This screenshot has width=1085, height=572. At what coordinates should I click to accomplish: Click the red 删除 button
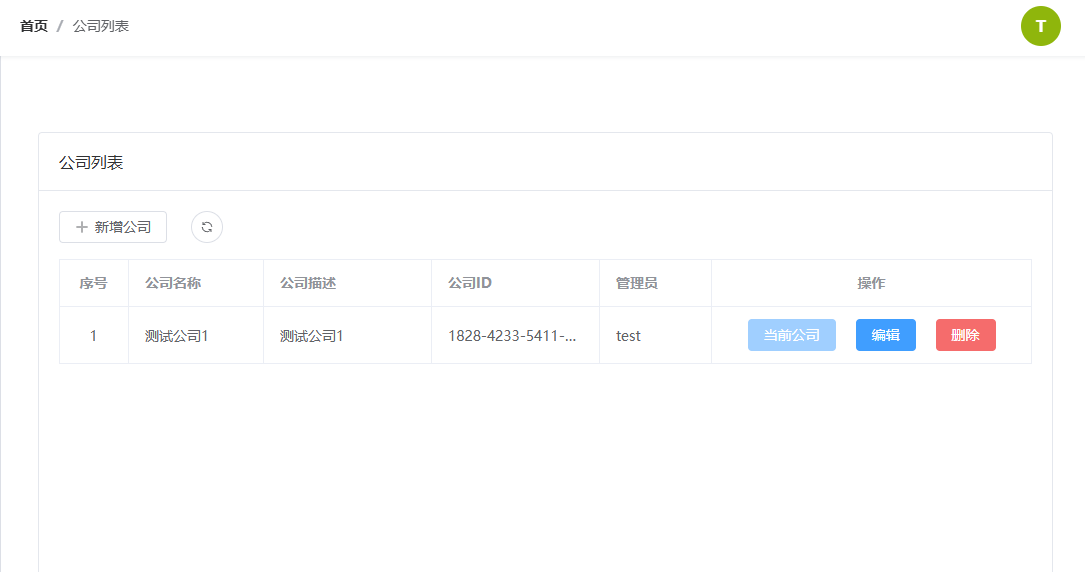pyautogui.click(x=965, y=335)
